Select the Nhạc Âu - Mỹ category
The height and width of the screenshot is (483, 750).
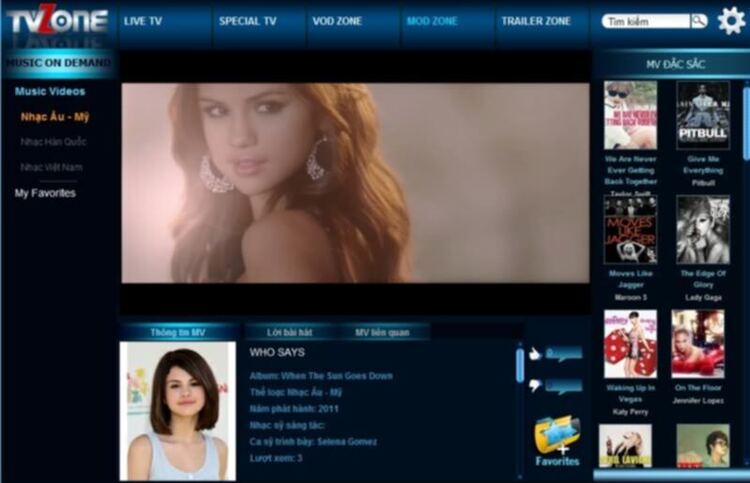pos(55,117)
